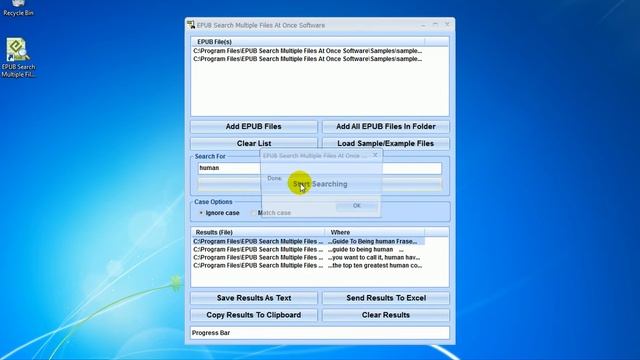
Task: Select result row 'guide to being human'
Action: [x=308, y=249]
